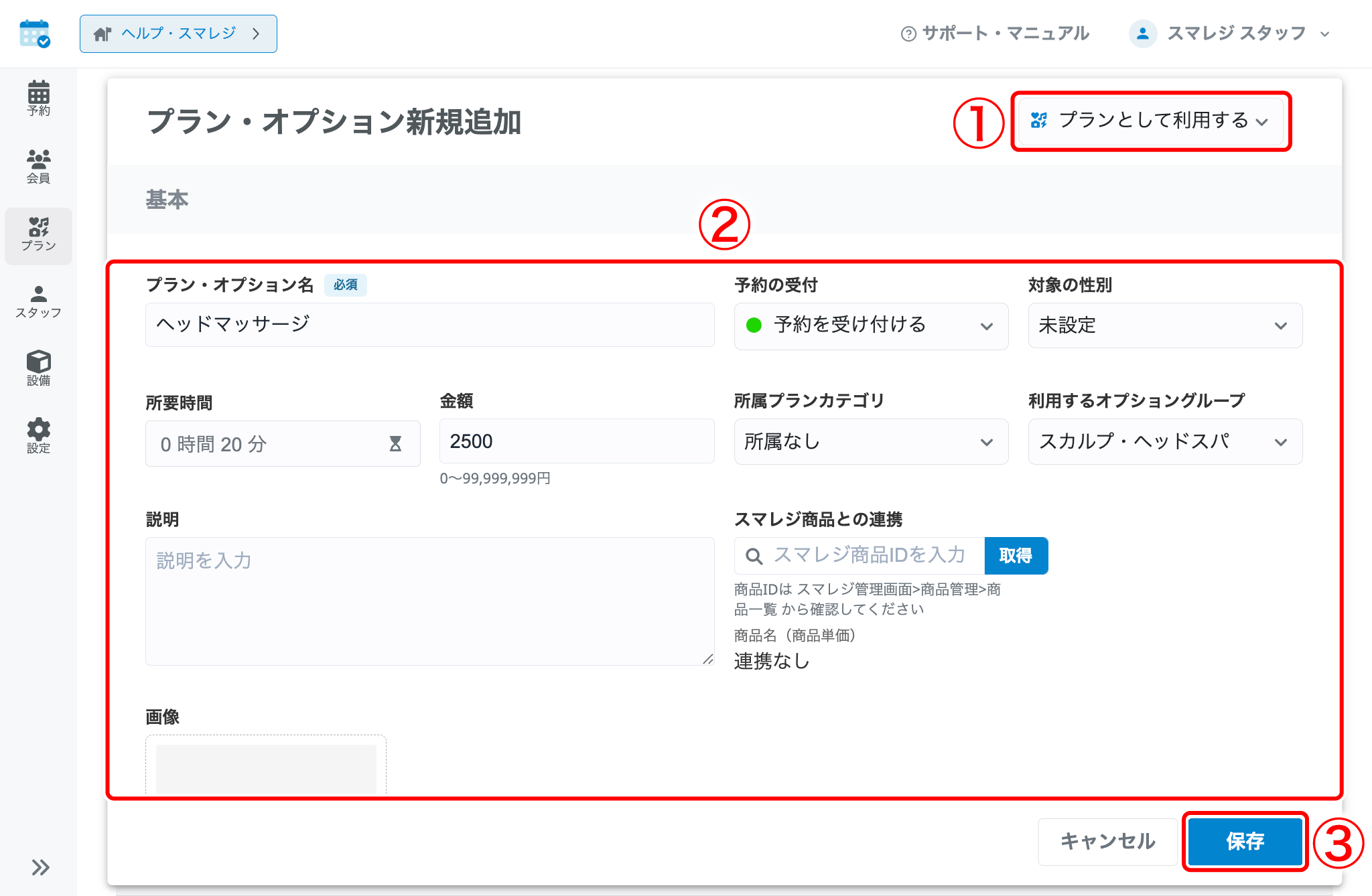The width and height of the screenshot is (1372, 896).
Task: Click the search magnifier in スマレジ商品ID field
Action: (x=754, y=556)
